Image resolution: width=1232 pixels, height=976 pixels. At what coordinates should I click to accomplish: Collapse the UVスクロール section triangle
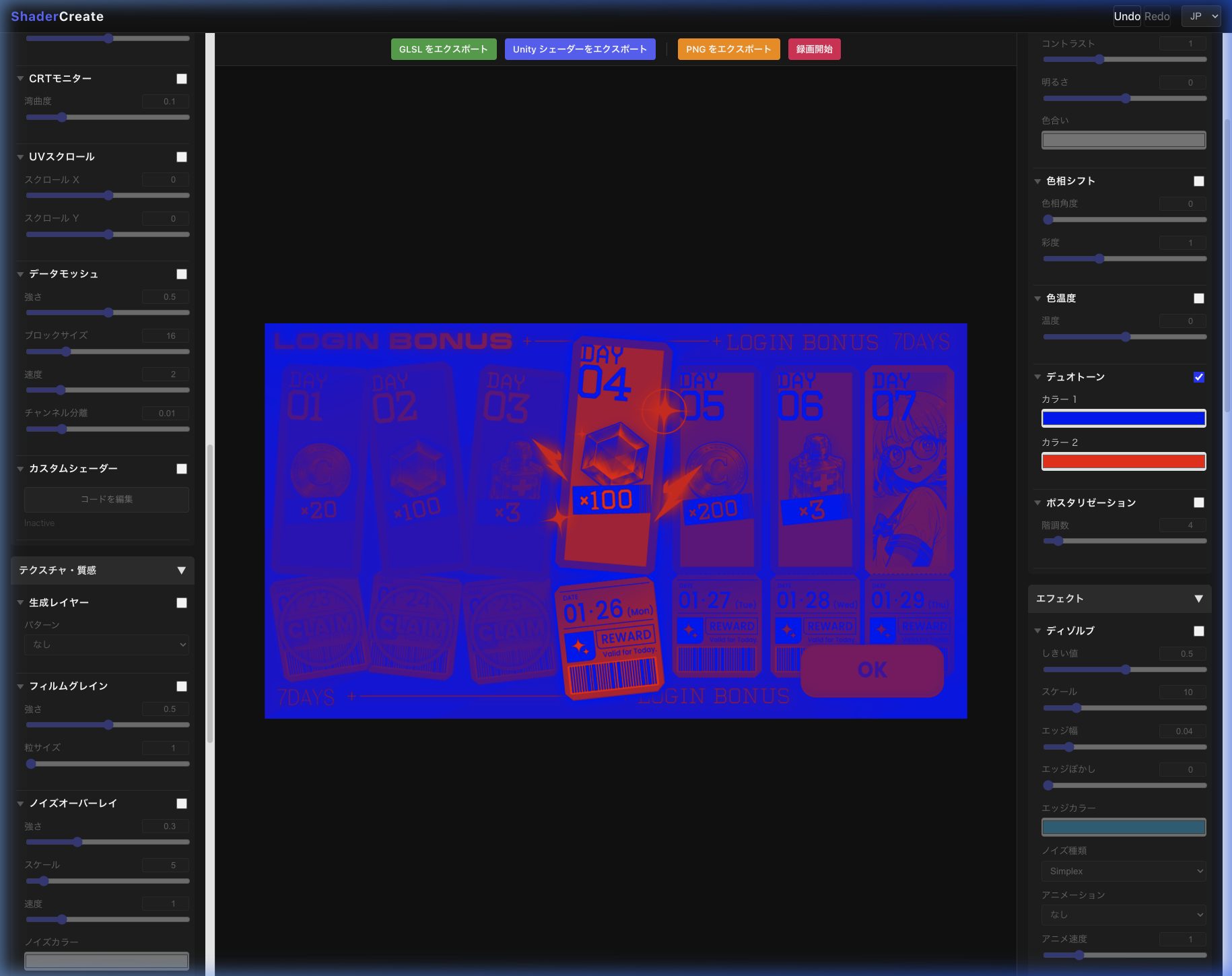point(20,157)
